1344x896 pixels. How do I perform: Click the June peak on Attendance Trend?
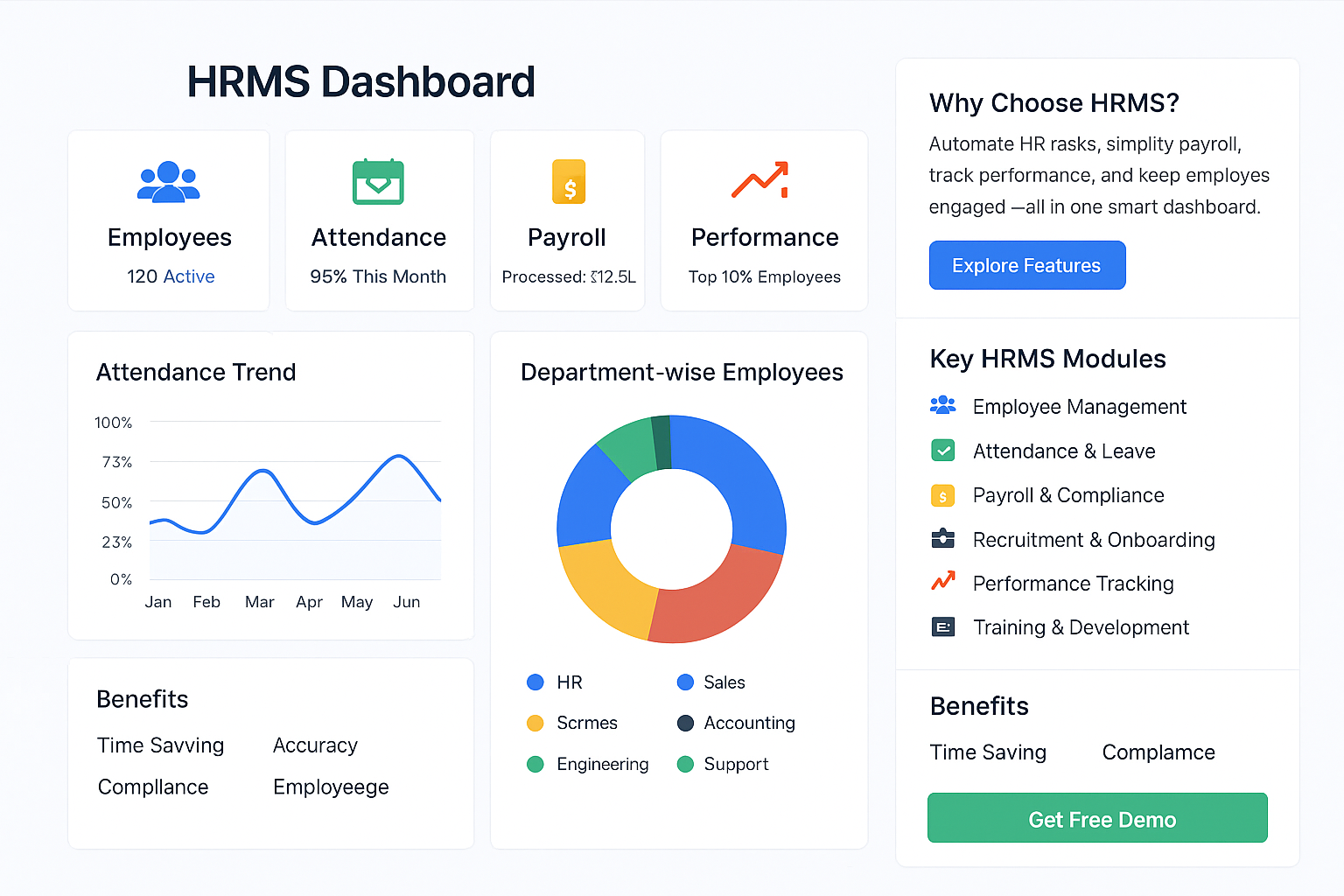(x=399, y=457)
